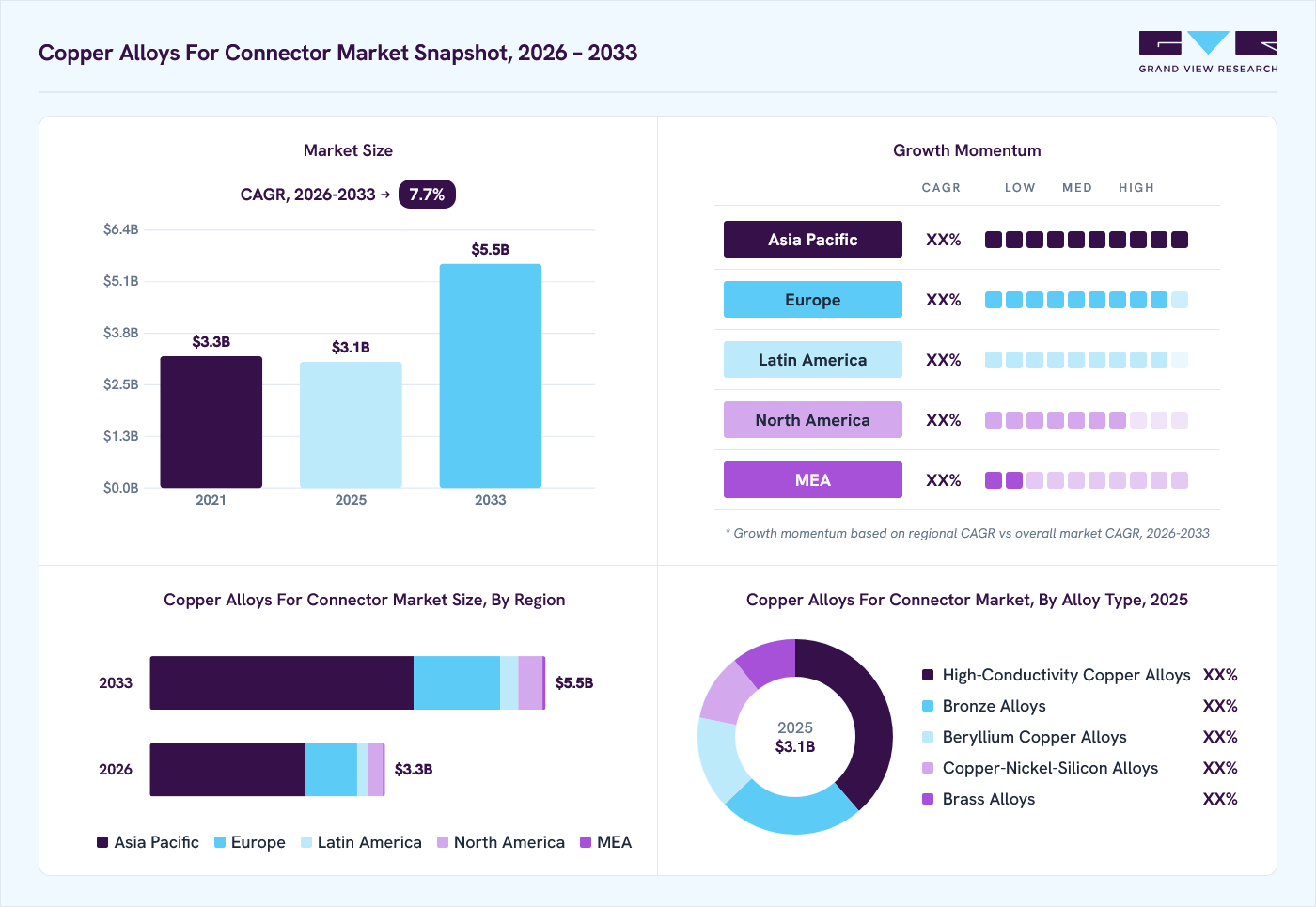Viewport: 1316px width, 907px height.
Task: Click the Beryllium Copper Alloys legend swatch
Action: (928, 737)
